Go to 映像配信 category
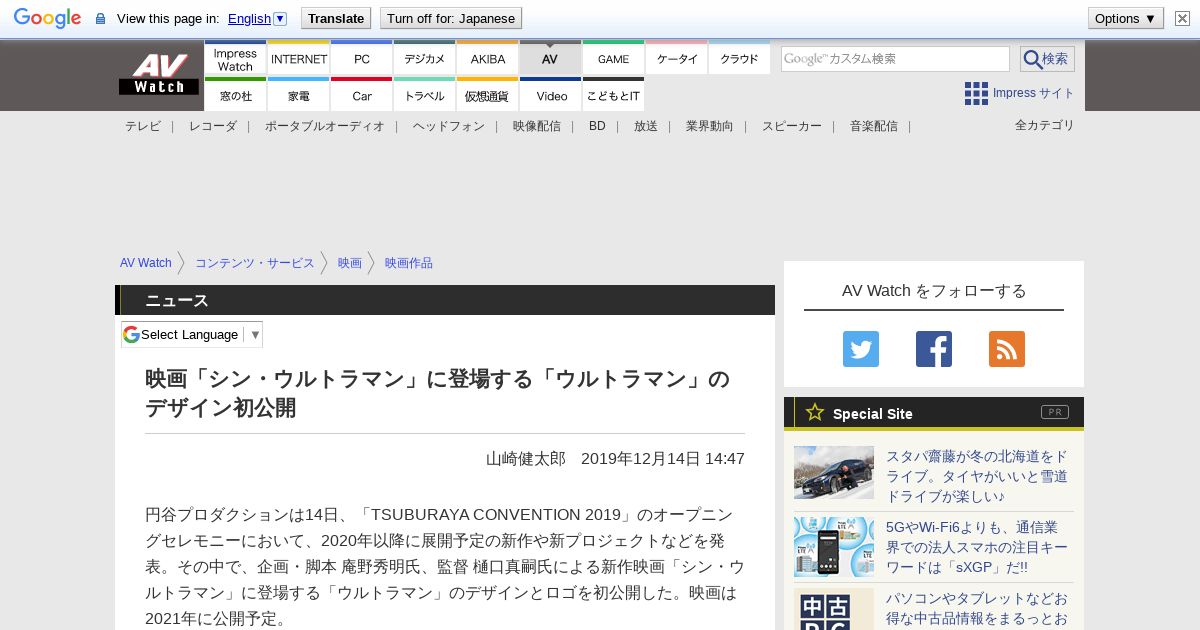1200x630 pixels. click(x=537, y=126)
